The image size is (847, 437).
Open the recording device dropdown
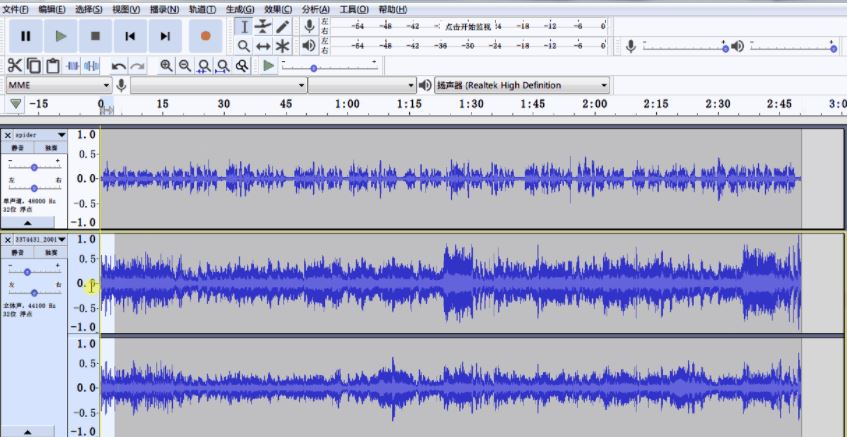pos(218,85)
